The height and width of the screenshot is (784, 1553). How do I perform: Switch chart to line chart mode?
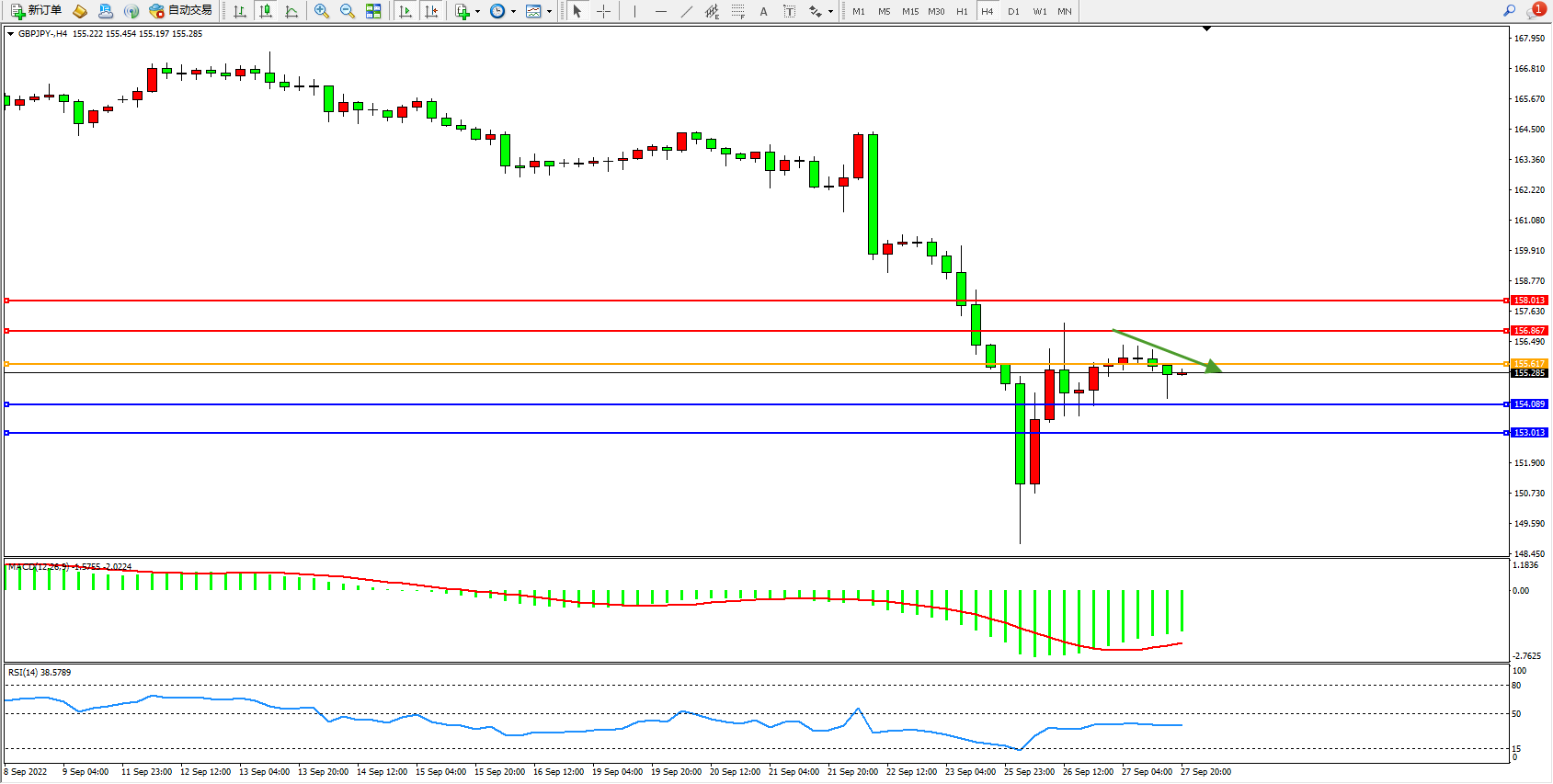point(291,11)
